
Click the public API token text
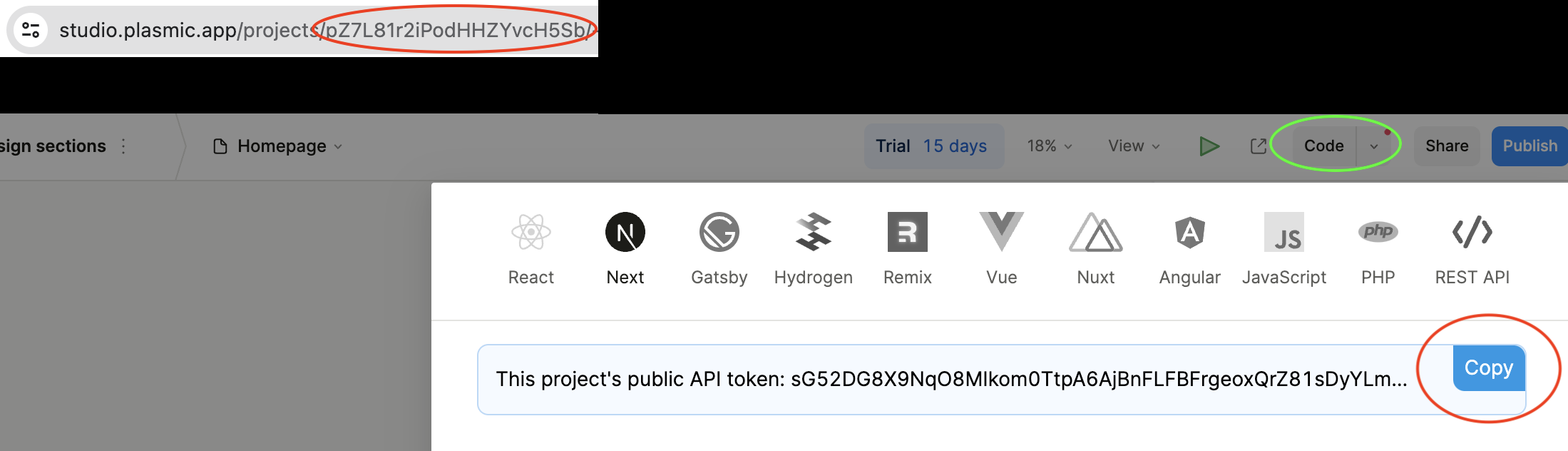pyautogui.click(x=951, y=379)
